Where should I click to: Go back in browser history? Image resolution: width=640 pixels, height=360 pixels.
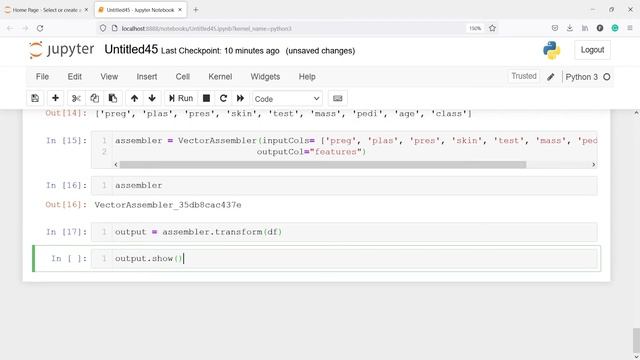[10, 28]
